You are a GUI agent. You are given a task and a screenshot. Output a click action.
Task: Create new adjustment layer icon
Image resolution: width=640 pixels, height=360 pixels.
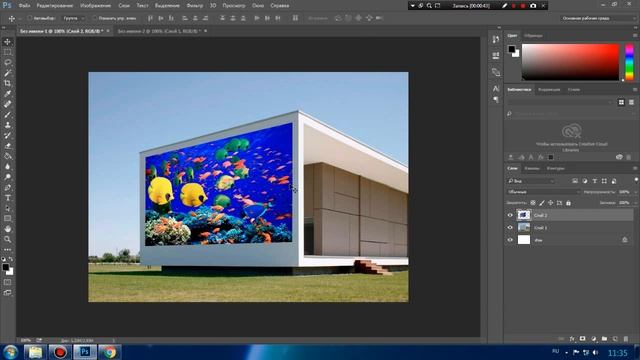[x=593, y=339]
